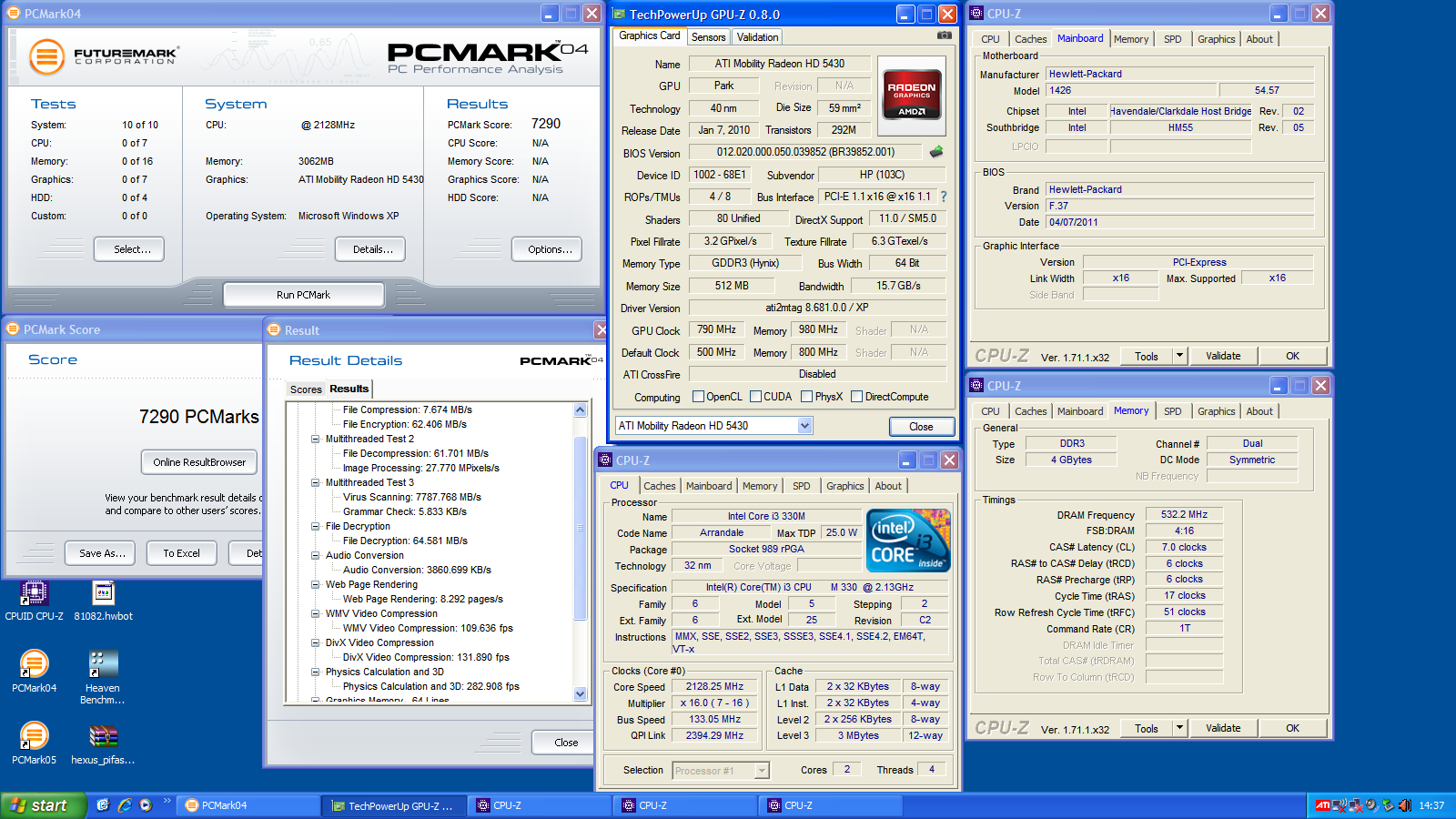The width and height of the screenshot is (1456, 819).
Task: Click scroll-up arrow in Result Details list
Action: tap(581, 410)
